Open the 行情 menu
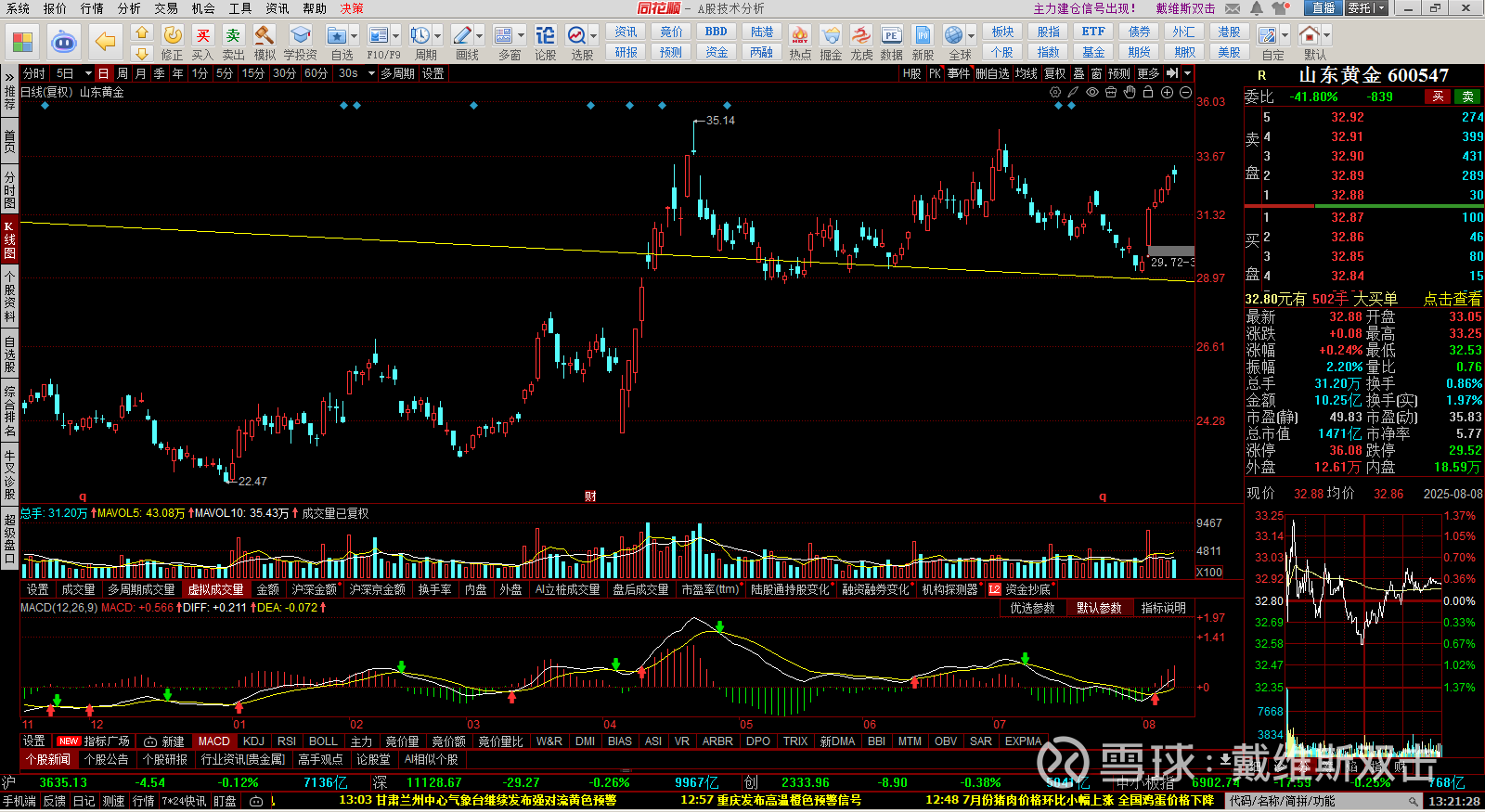The height and width of the screenshot is (812, 1485). point(92,8)
